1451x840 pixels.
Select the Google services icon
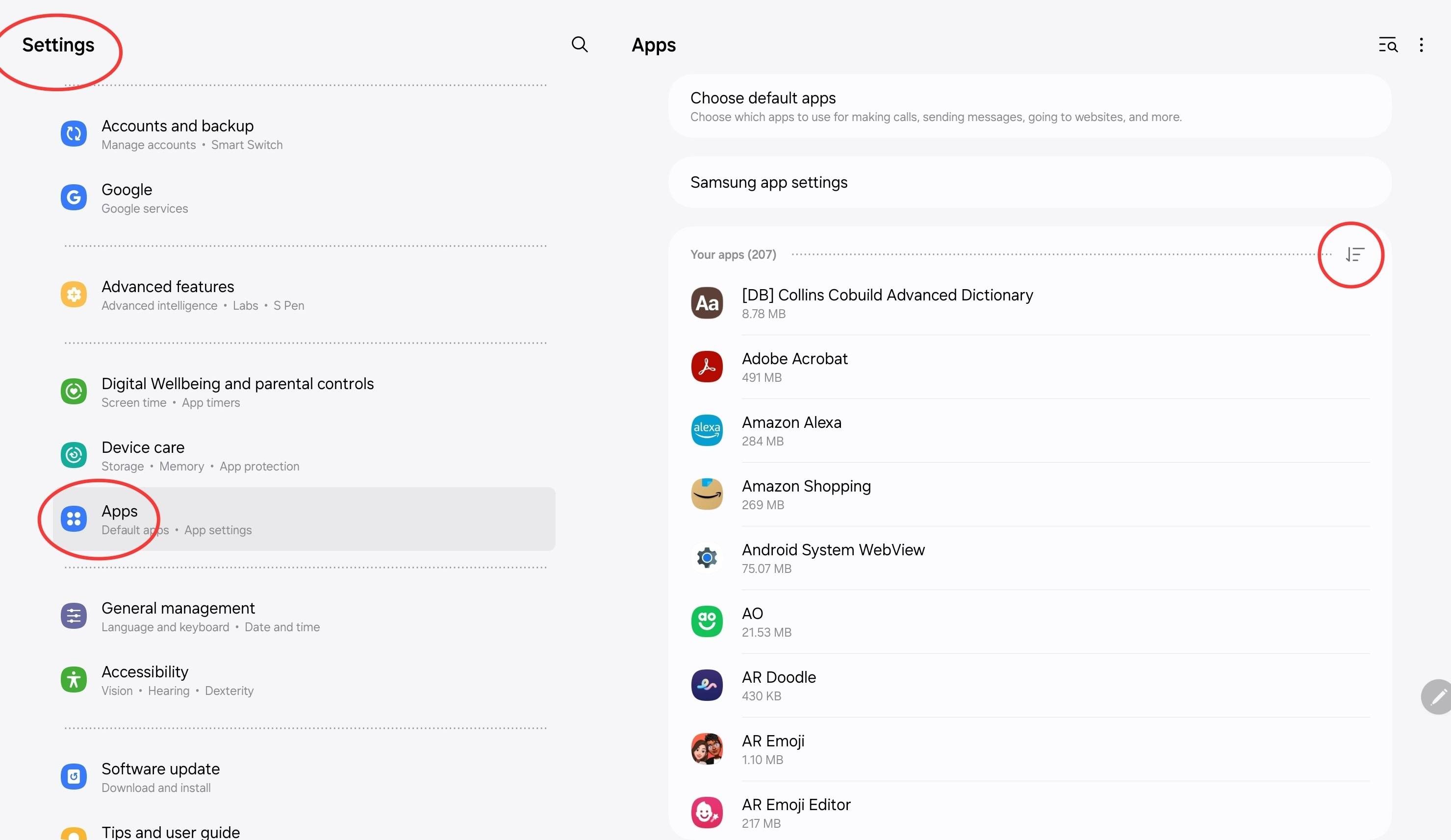click(73, 198)
